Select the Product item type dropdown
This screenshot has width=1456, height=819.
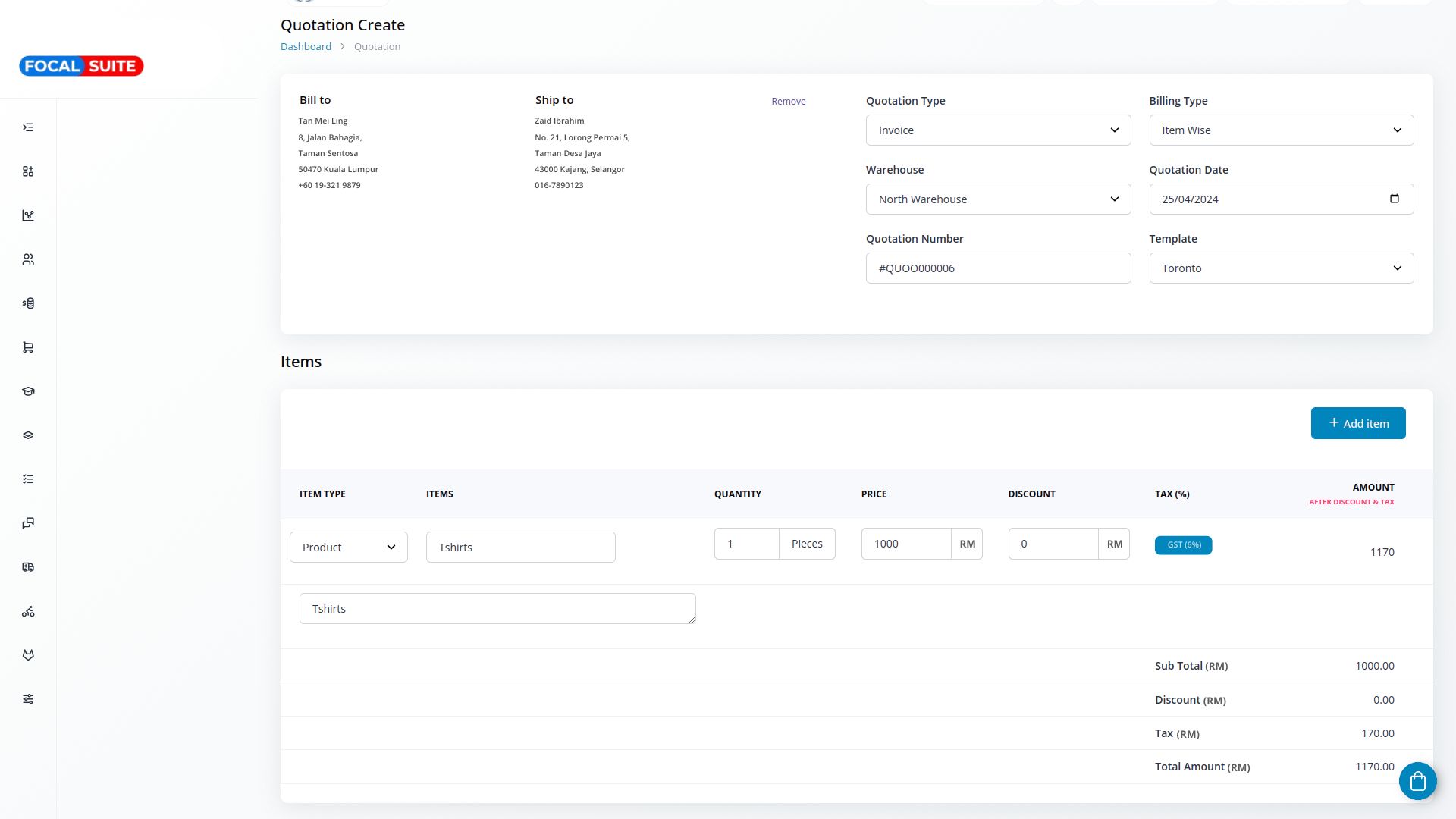[x=348, y=548]
